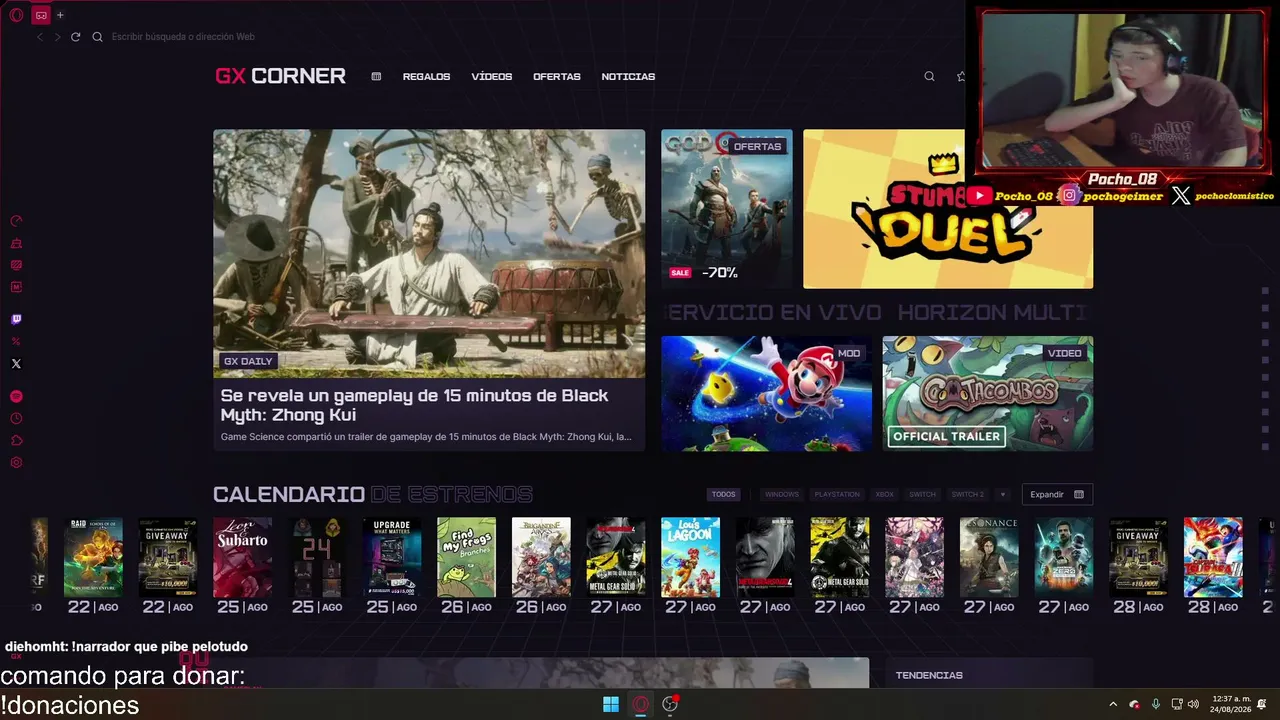Filter calendar by PlayStation
The height and width of the screenshot is (720, 1280).
pos(837,494)
